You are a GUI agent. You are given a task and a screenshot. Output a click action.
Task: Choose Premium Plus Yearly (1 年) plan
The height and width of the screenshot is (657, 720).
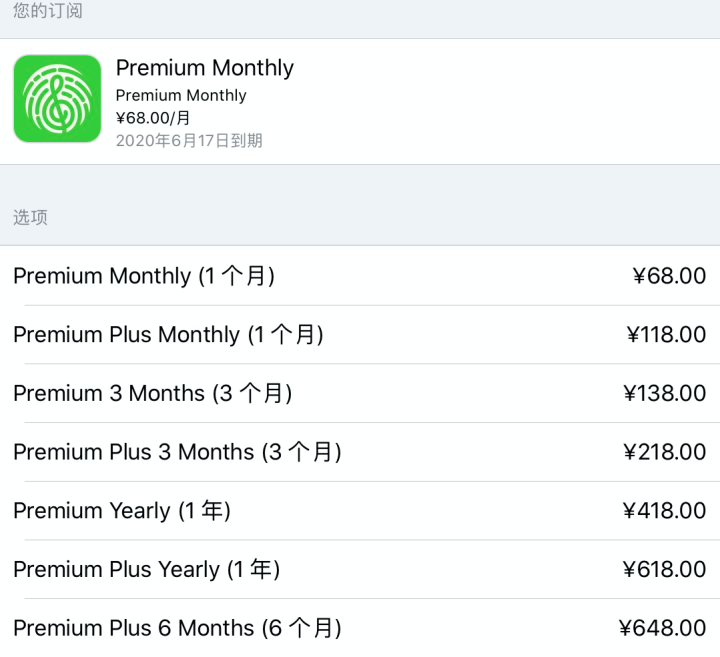[x=146, y=570]
